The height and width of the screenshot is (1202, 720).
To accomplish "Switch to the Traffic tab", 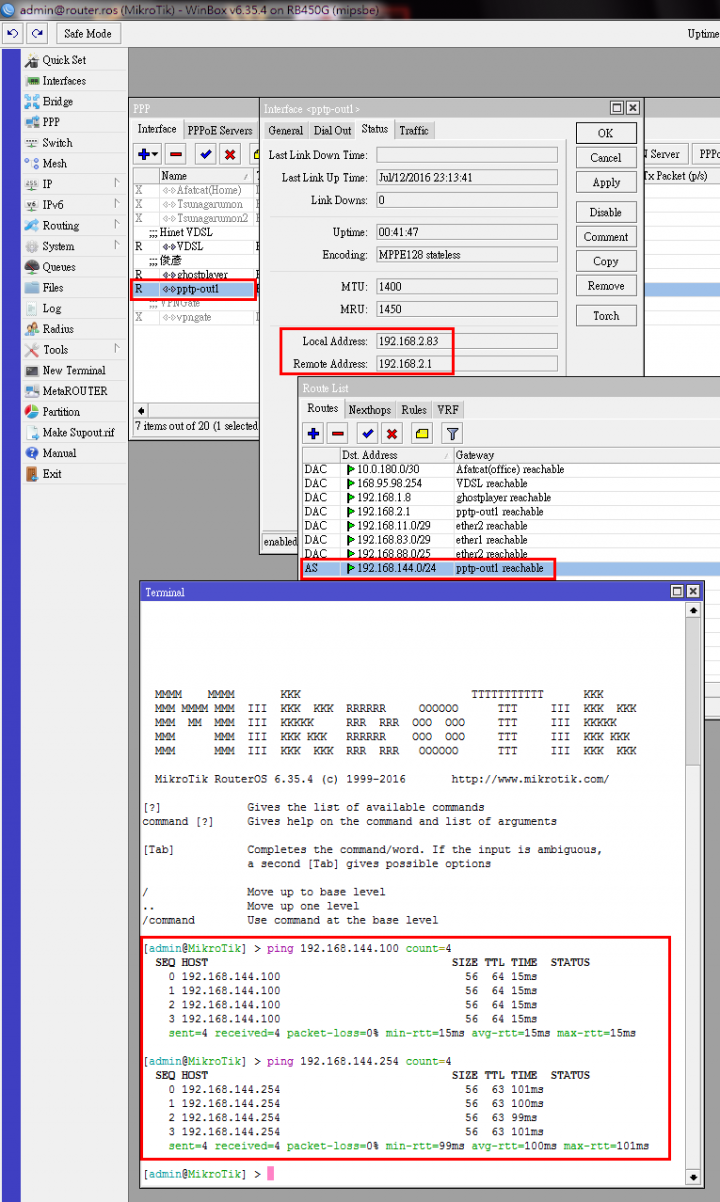I will click(x=414, y=130).
